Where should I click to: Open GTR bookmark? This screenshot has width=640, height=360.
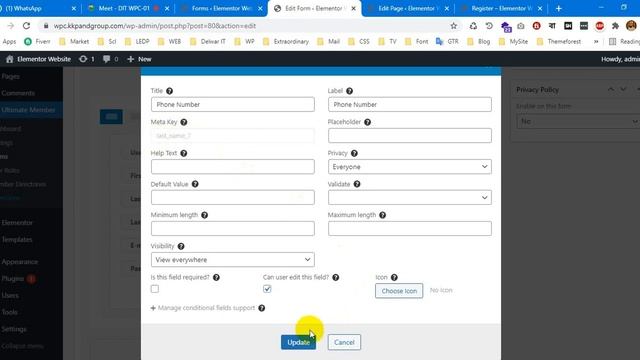coord(447,41)
